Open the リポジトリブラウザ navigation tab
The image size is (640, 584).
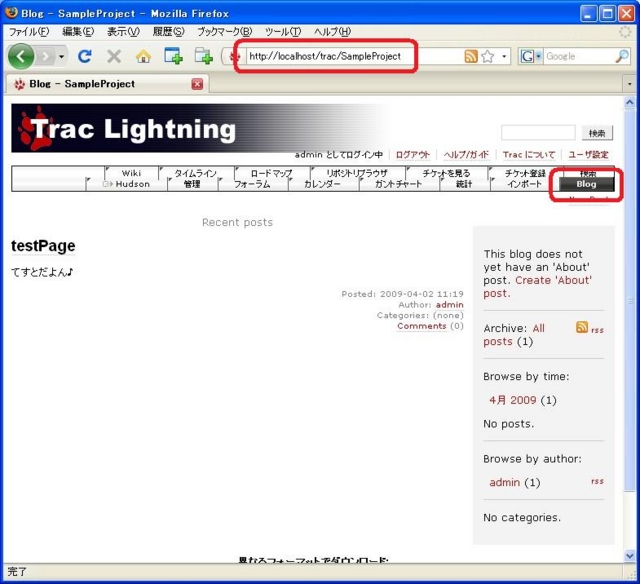[x=358, y=173]
